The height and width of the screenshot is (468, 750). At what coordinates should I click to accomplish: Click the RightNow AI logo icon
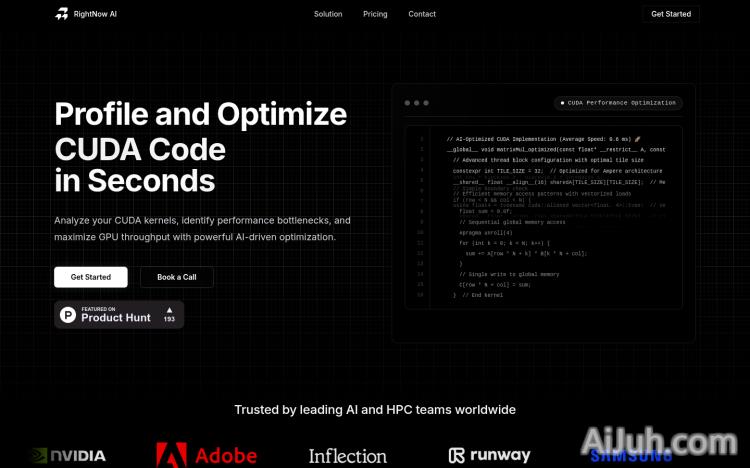61,14
